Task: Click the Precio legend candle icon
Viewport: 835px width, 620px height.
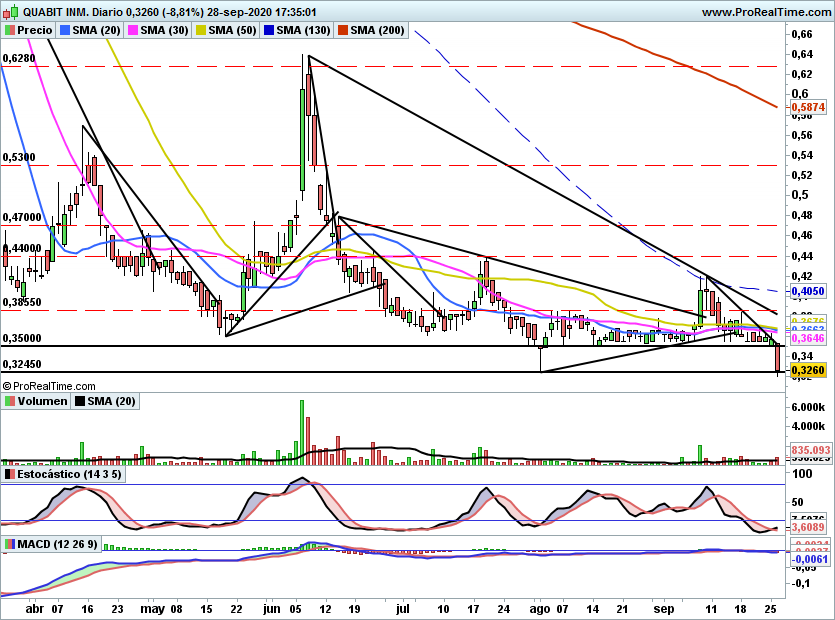Action: coord(10,30)
